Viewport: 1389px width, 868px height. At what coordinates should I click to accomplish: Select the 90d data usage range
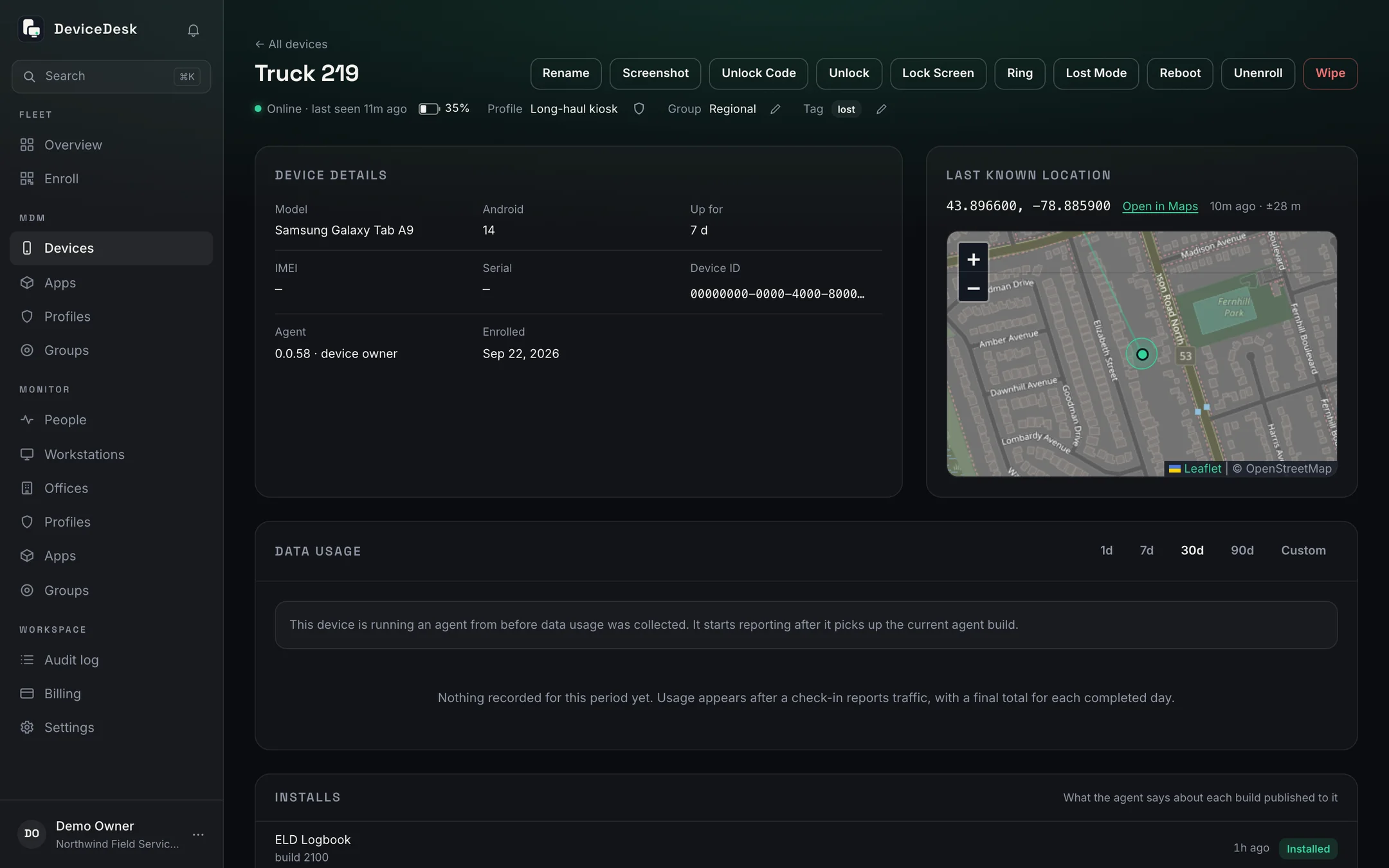tap(1242, 550)
